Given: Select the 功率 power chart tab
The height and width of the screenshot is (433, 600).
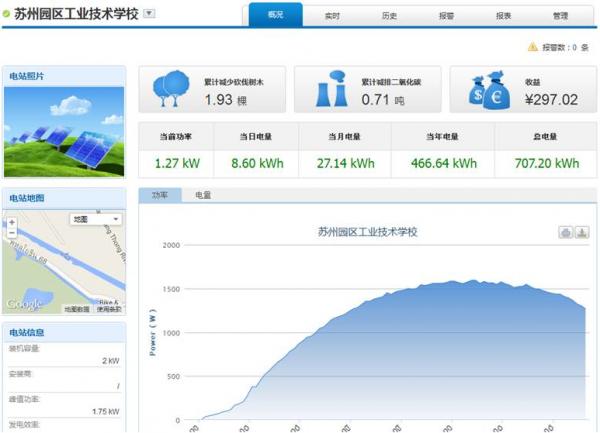Looking at the screenshot, I should (x=160, y=195).
